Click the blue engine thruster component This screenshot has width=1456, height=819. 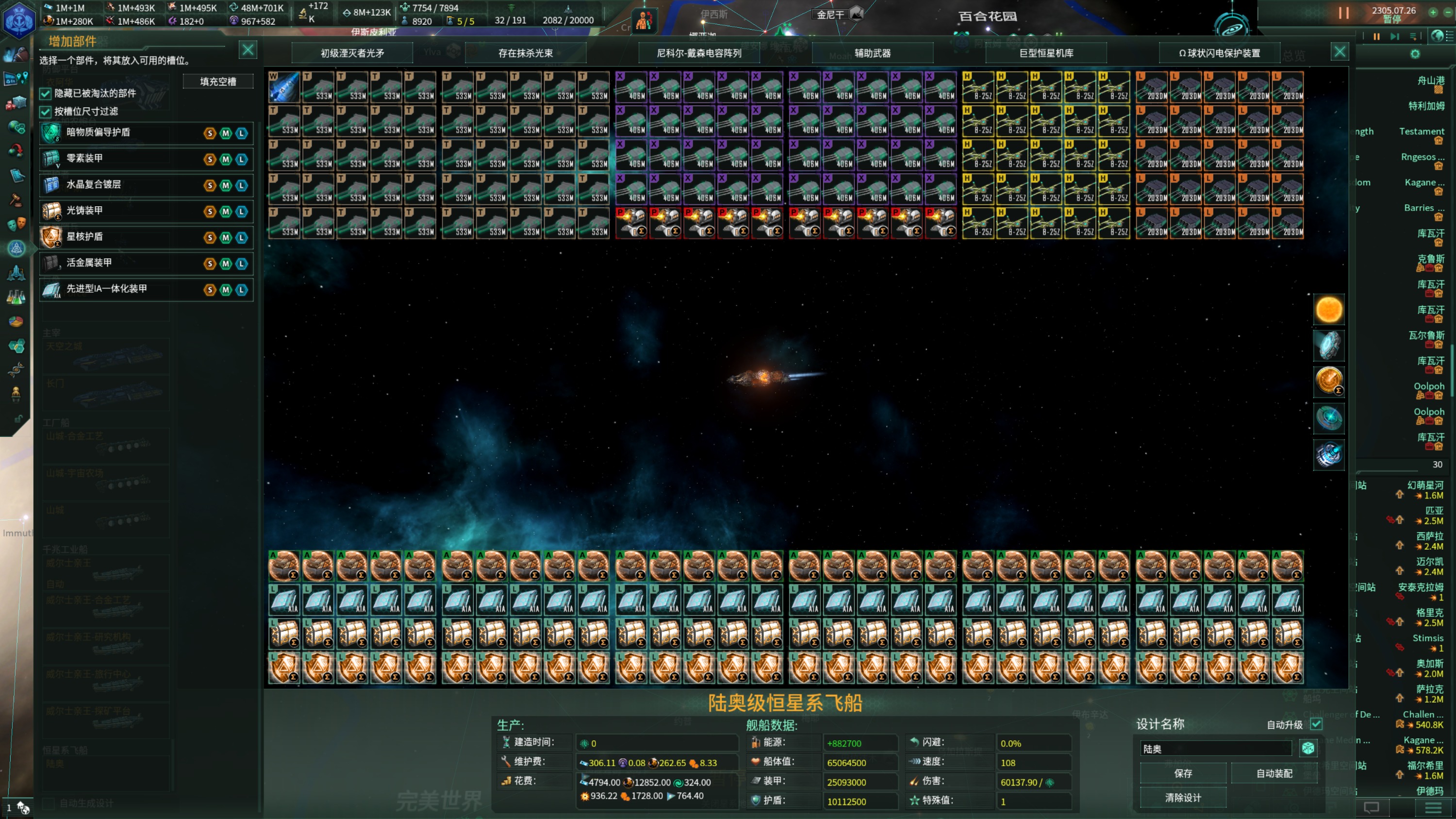tap(1328, 455)
